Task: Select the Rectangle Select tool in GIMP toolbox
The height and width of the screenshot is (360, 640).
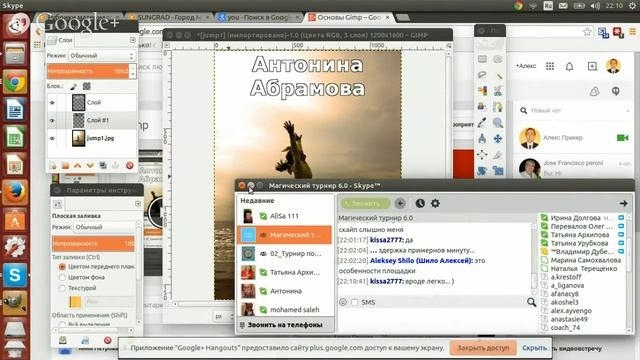Action: [482, 60]
